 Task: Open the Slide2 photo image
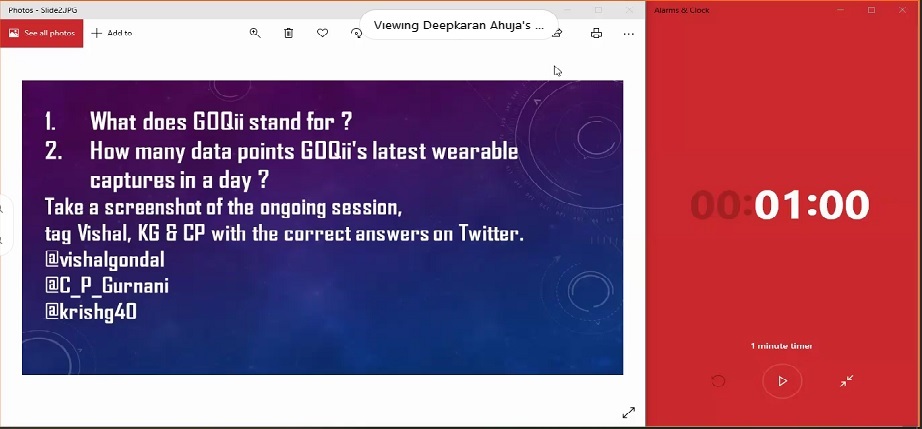point(322,227)
